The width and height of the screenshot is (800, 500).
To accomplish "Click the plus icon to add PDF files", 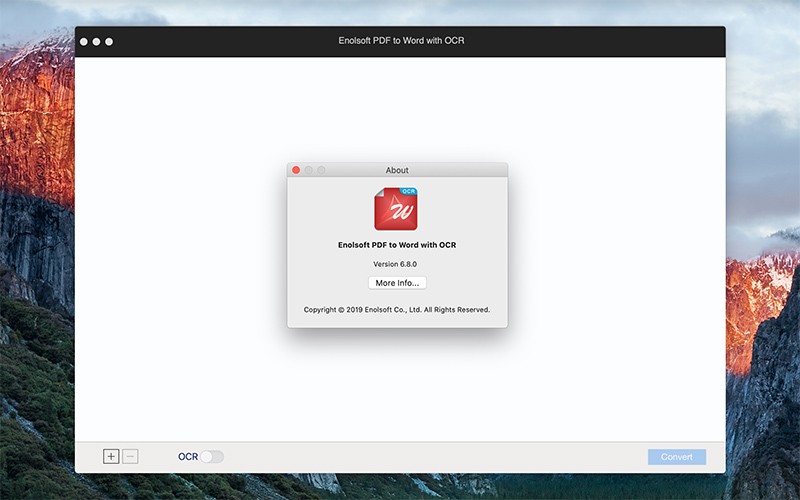I will coord(111,456).
